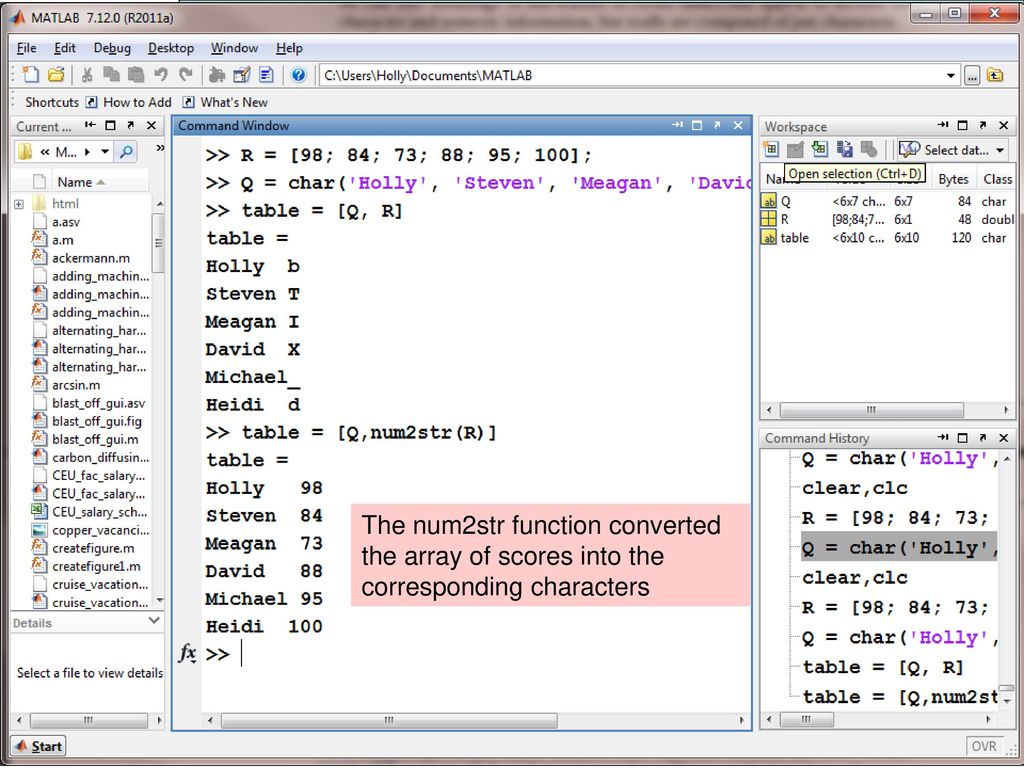1024x768 pixels.
Task: Sort Workspace by Bytes column header
Action: 953,179
